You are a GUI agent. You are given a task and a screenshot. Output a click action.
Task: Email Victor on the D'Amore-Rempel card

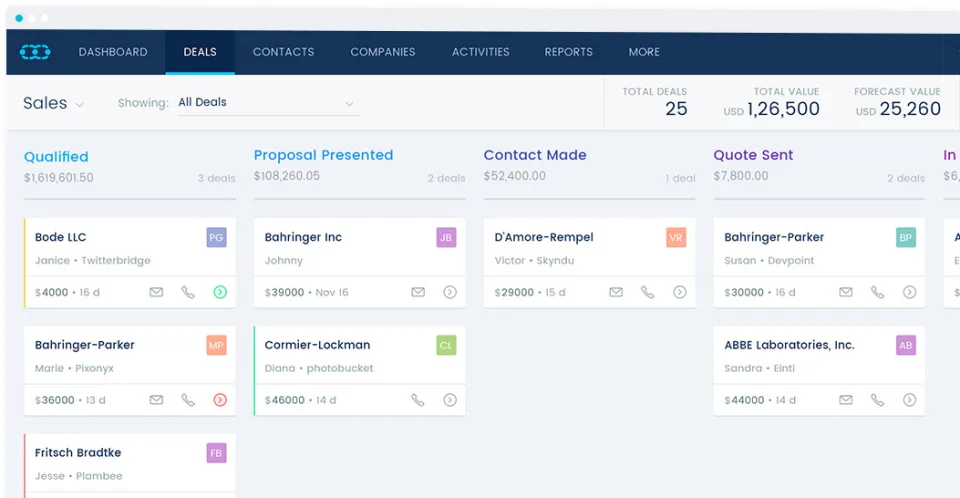(616, 292)
